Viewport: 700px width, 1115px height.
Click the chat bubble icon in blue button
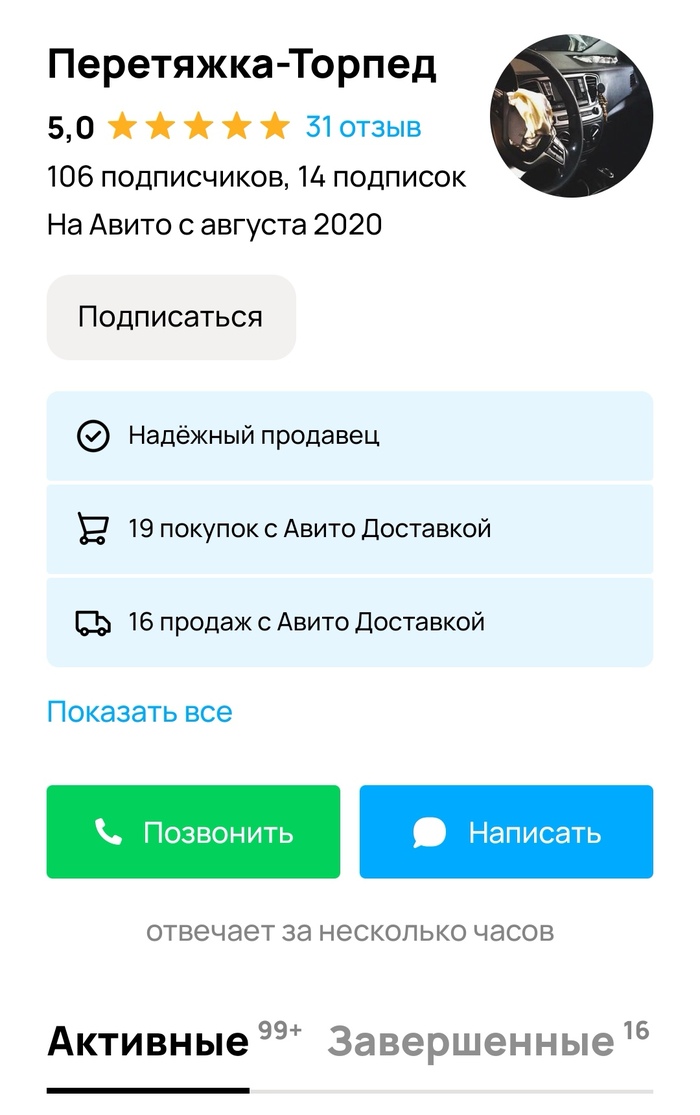pyautogui.click(x=429, y=832)
